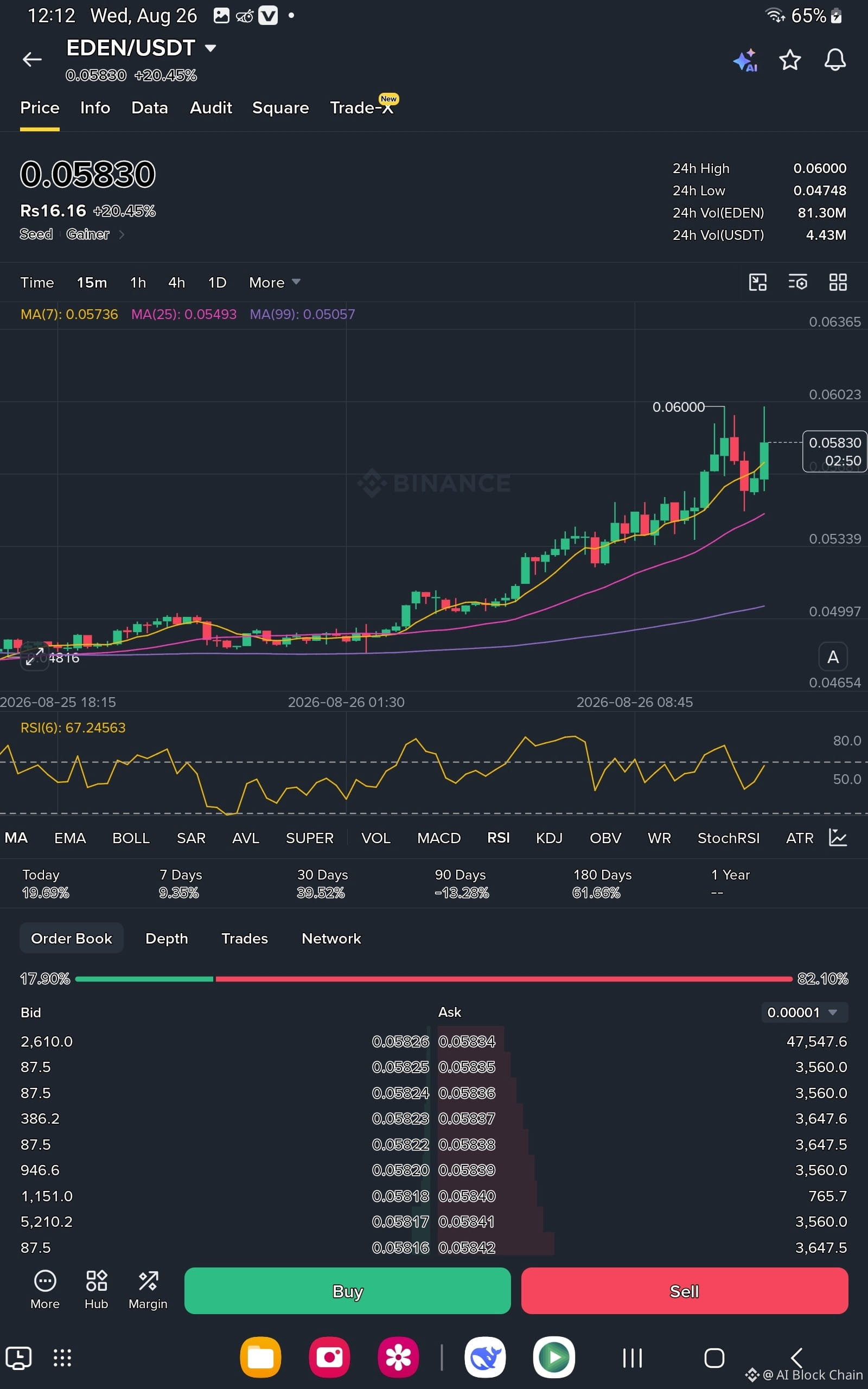Screen dimensions: 868x1389
Task: Select the 4h chart interval
Action: point(176,282)
